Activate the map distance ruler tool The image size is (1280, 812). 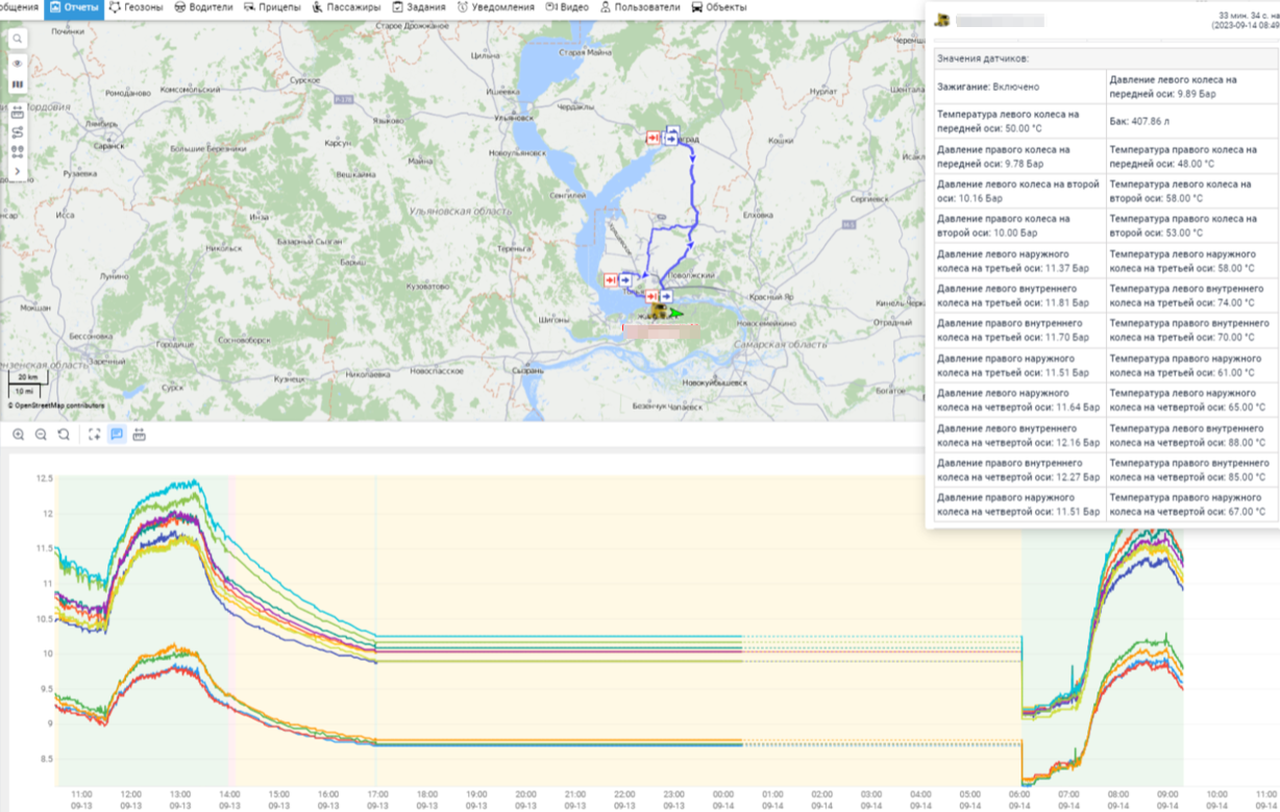[x=17, y=111]
